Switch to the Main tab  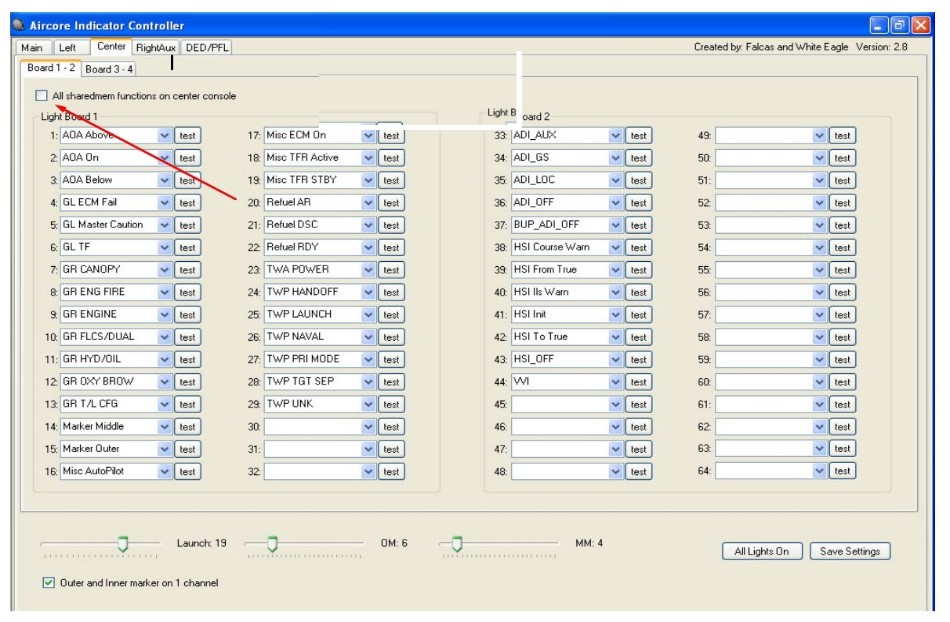tap(32, 47)
